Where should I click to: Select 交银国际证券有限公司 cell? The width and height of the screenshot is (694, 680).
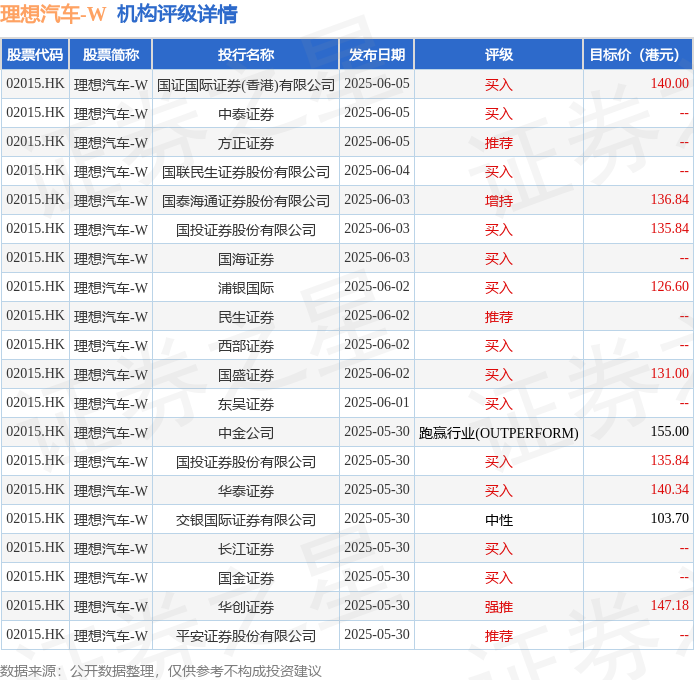[x=246, y=520]
